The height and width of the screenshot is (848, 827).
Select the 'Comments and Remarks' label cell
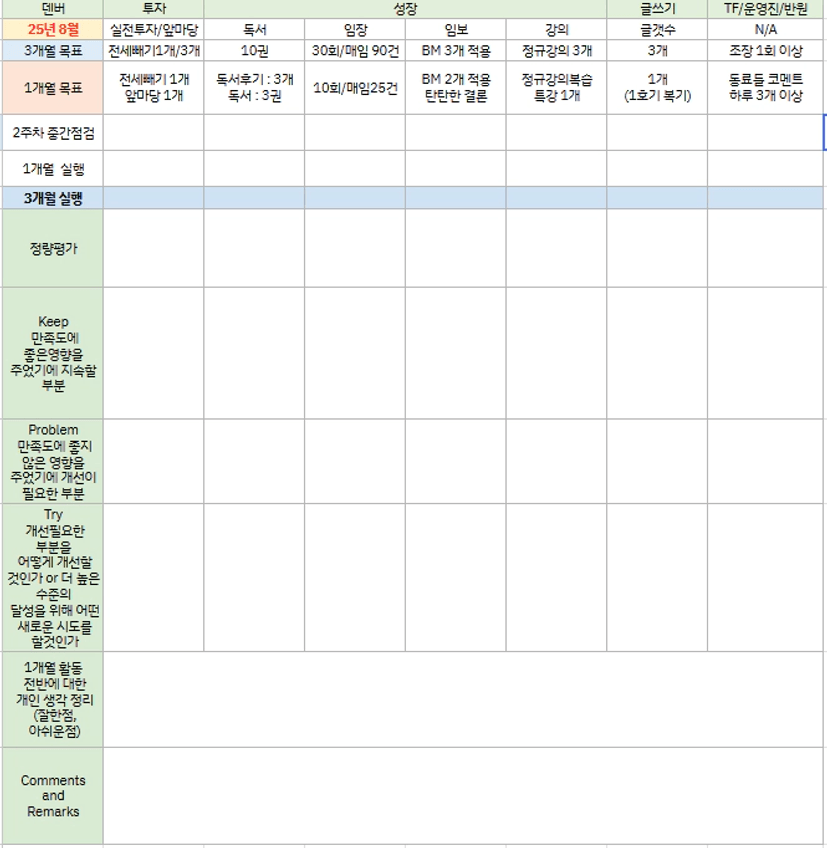52,796
